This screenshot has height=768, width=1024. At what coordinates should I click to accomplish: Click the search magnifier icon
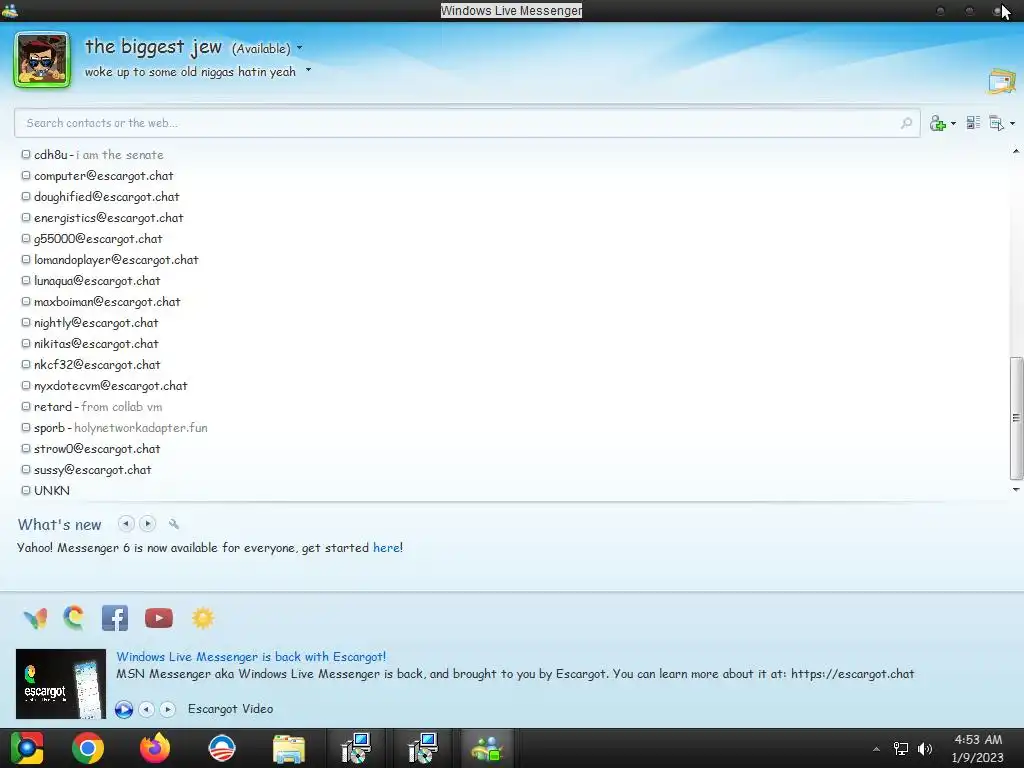pyautogui.click(x=906, y=123)
